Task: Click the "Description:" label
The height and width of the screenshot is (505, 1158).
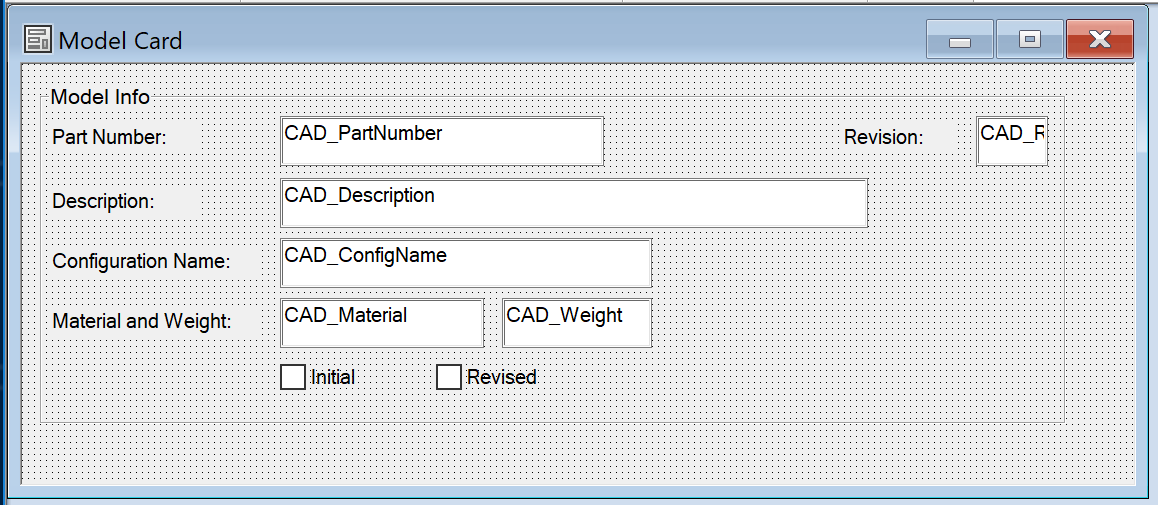Action: click(103, 201)
